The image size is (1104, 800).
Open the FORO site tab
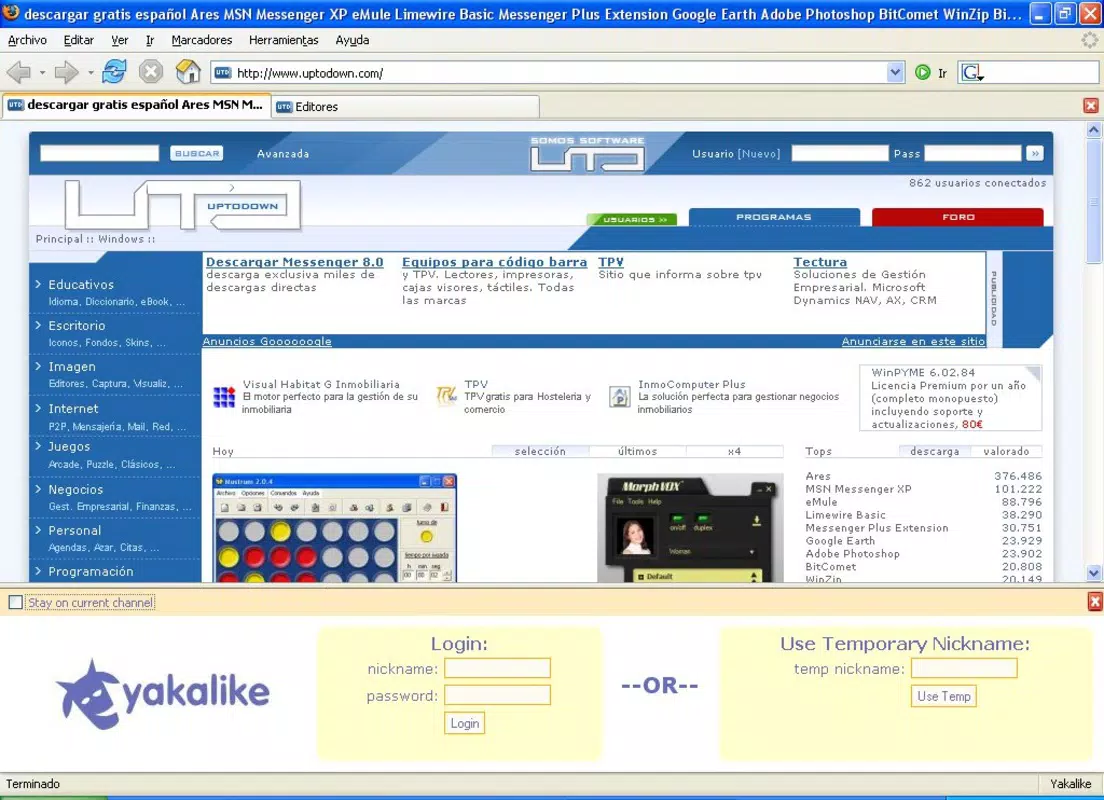pyautogui.click(x=958, y=217)
